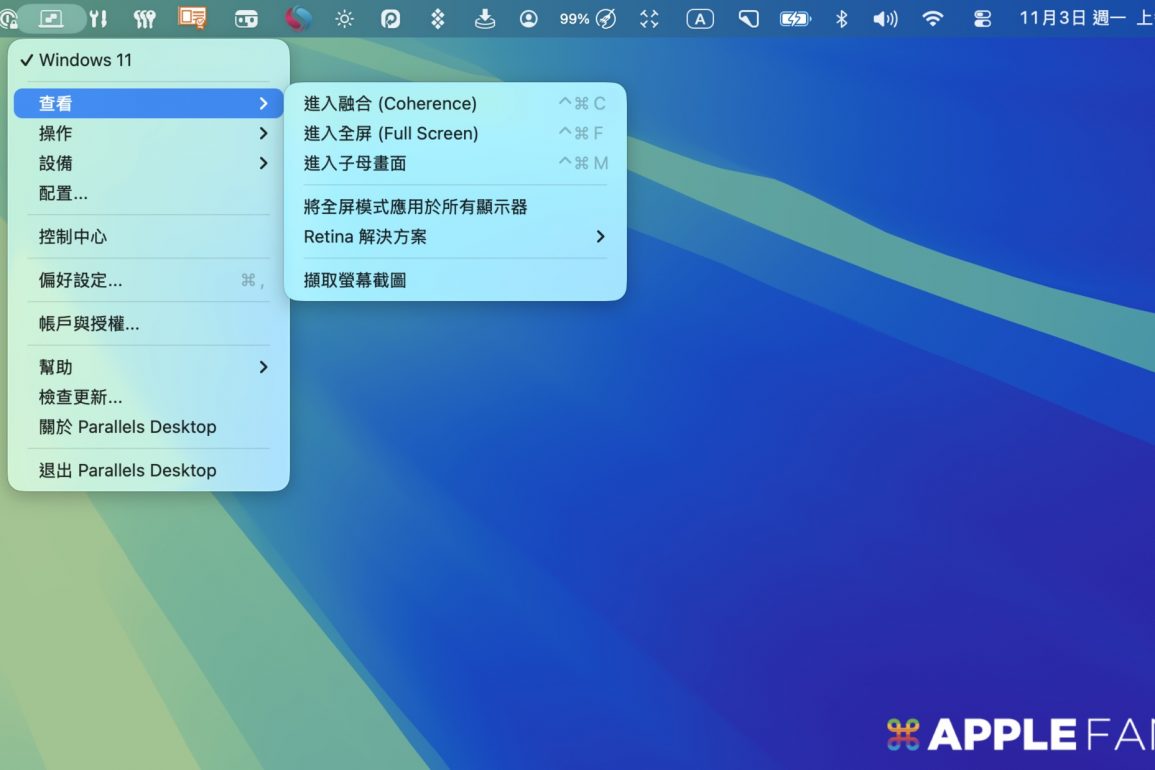Enable full screen mode on all displays

click(415, 207)
